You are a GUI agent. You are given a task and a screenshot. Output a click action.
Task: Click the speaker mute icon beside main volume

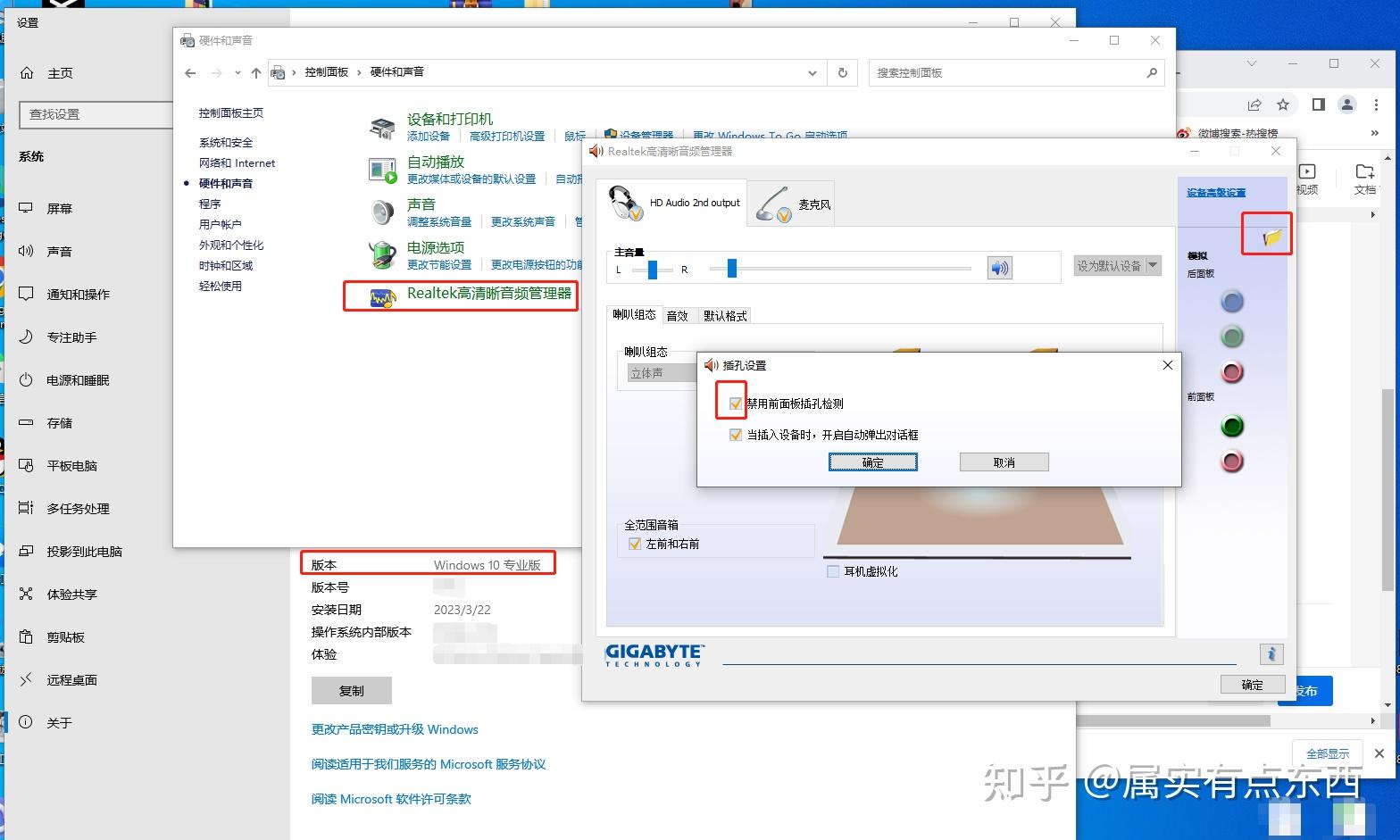click(x=1000, y=268)
